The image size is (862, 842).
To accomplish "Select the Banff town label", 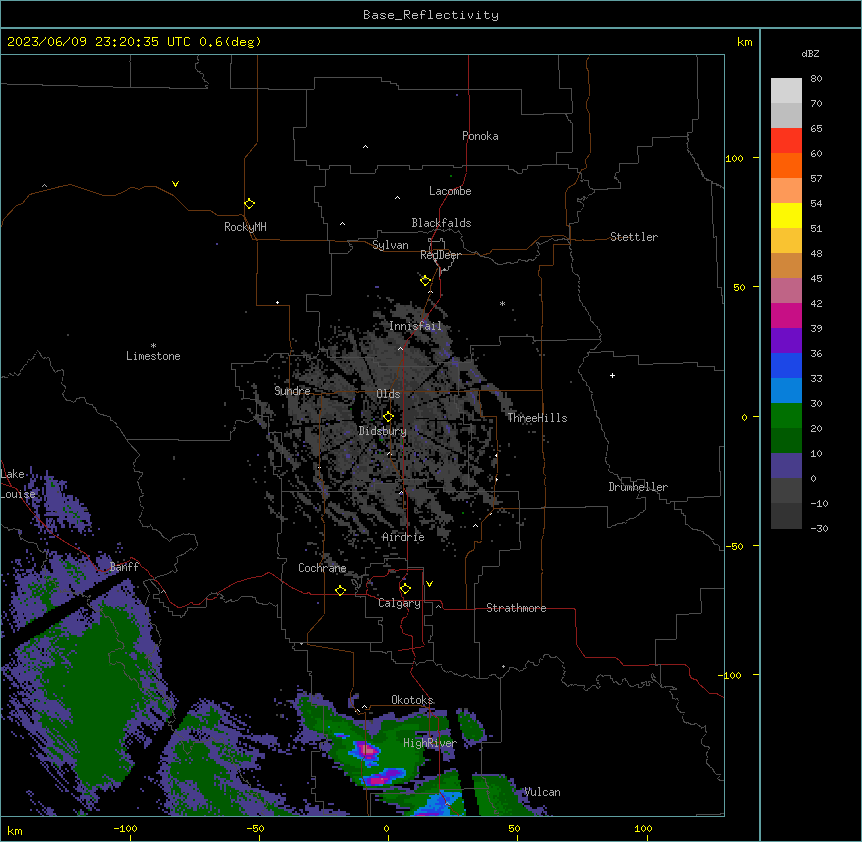I will click(x=124, y=567).
